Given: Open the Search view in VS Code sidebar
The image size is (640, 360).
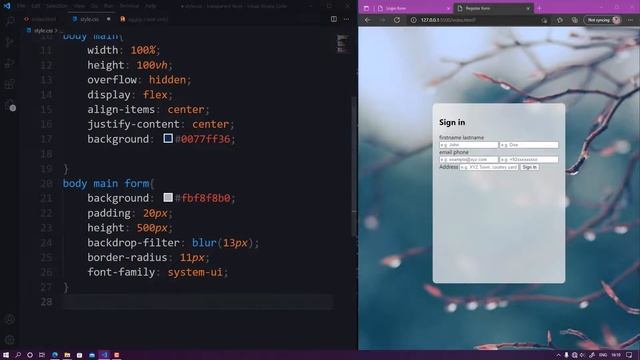Looking at the screenshot, I should 10,20.
